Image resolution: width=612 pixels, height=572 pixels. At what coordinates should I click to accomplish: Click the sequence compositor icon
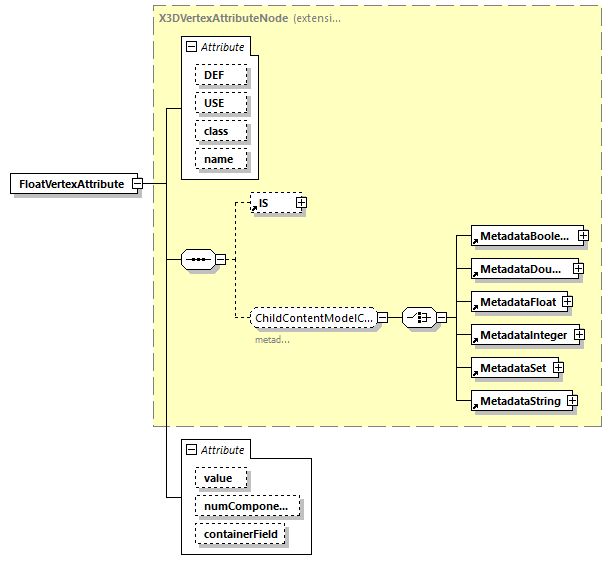point(199,260)
